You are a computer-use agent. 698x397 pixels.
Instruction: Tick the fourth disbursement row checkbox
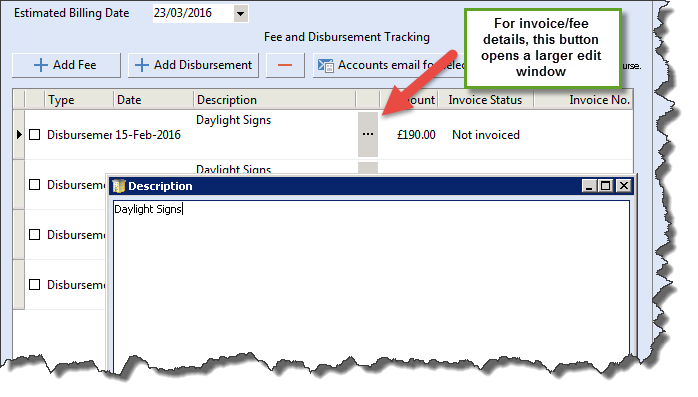pos(34,284)
